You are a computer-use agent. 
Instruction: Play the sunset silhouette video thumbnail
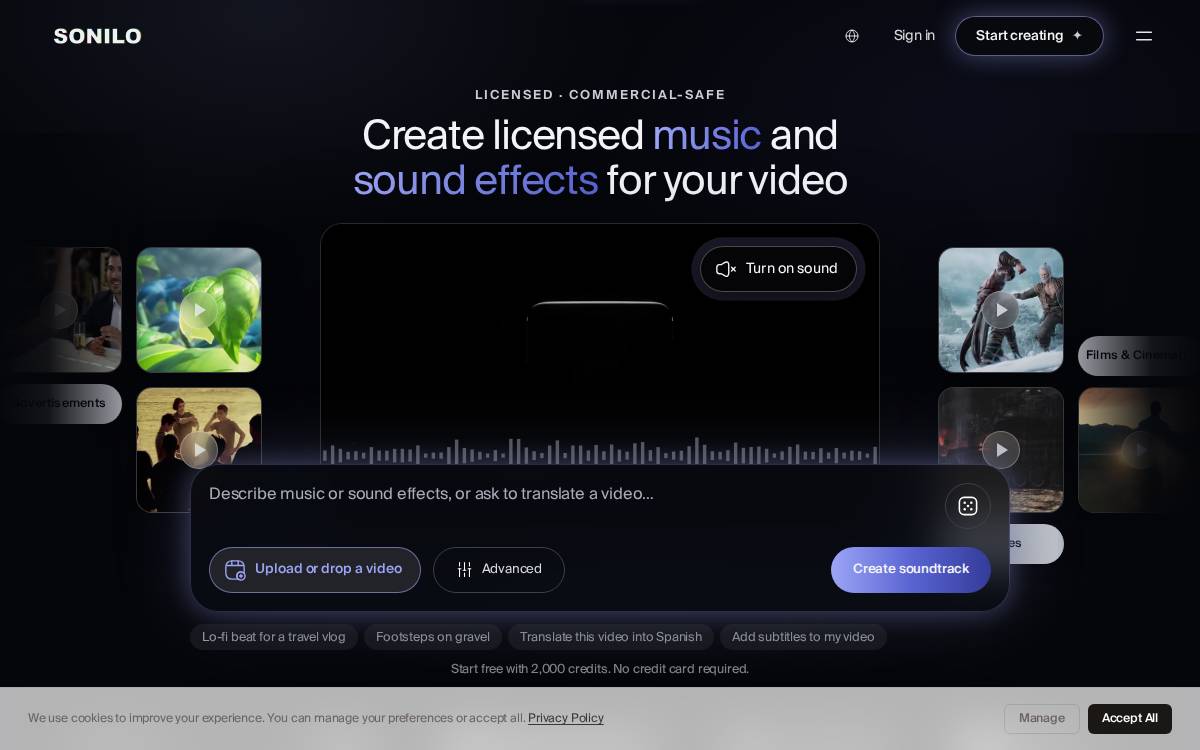[x=1139, y=450]
